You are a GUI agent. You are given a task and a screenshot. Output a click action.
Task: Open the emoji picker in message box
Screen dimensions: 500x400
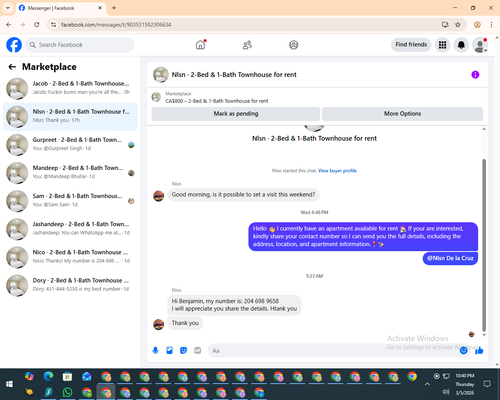click(463, 350)
